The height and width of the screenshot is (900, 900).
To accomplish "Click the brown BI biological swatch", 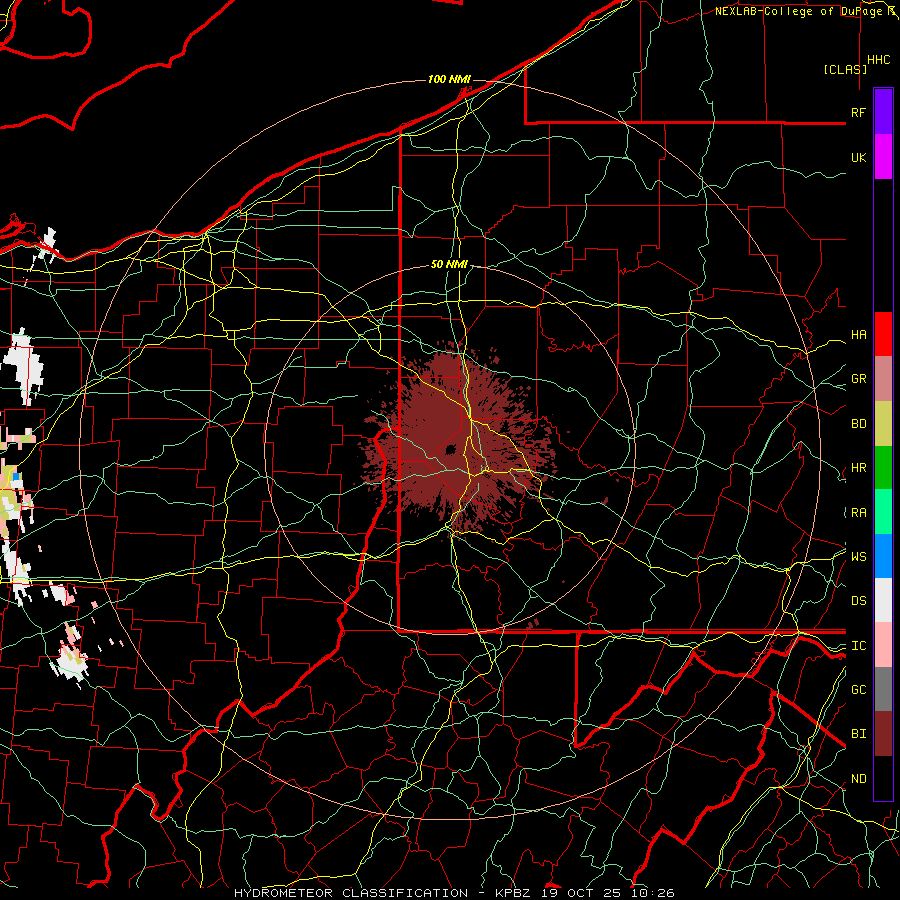I will 883,734.
